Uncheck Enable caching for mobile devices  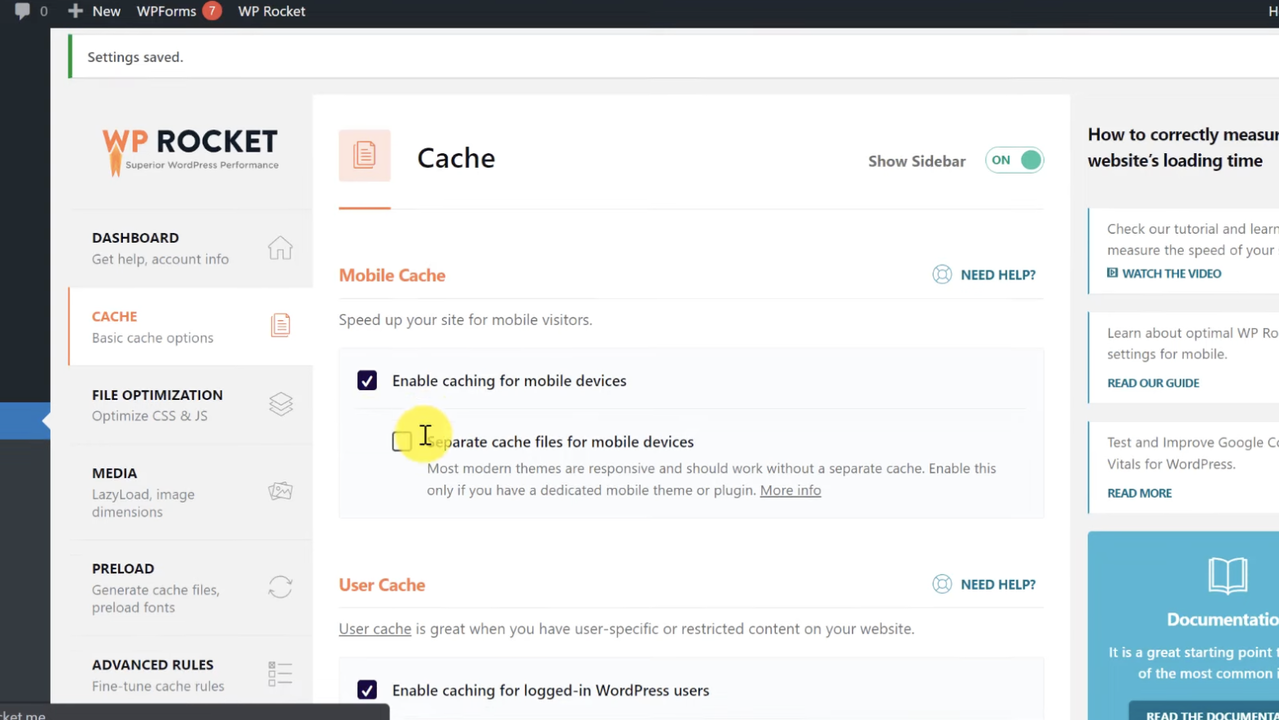[367, 381]
